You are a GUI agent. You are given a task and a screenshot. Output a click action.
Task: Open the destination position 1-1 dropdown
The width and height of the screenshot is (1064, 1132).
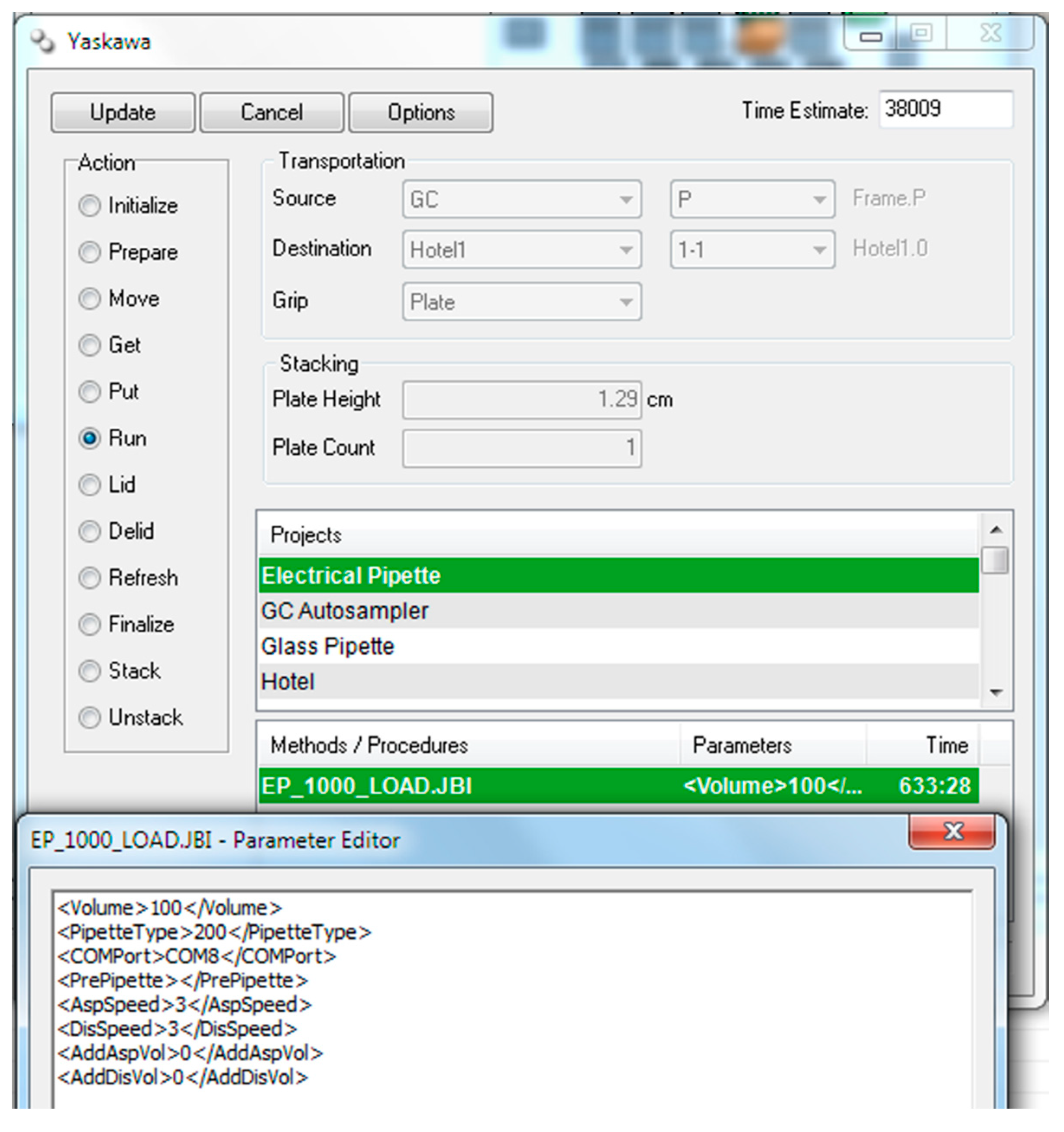(818, 249)
